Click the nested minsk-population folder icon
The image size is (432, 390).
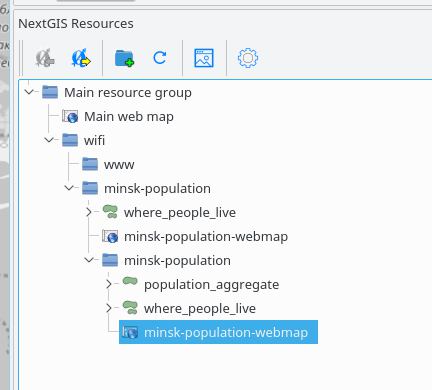110,260
